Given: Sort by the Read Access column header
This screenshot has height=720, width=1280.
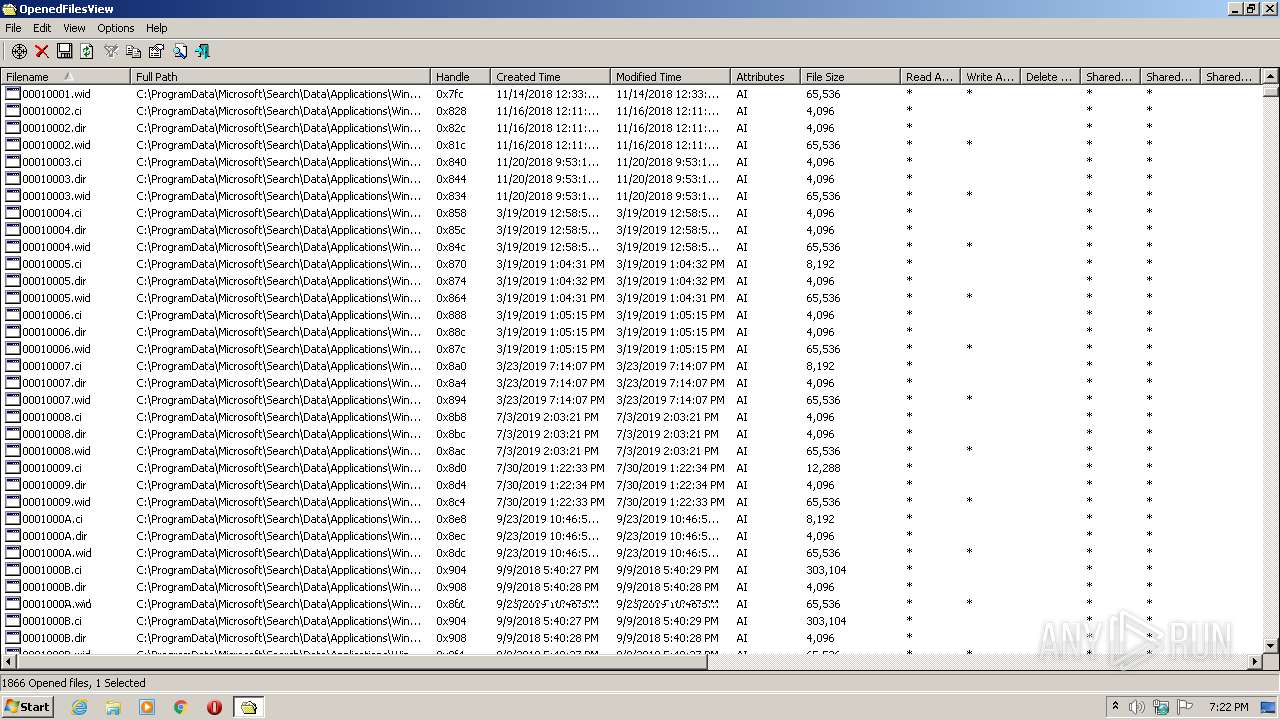Looking at the screenshot, I should (930, 76).
